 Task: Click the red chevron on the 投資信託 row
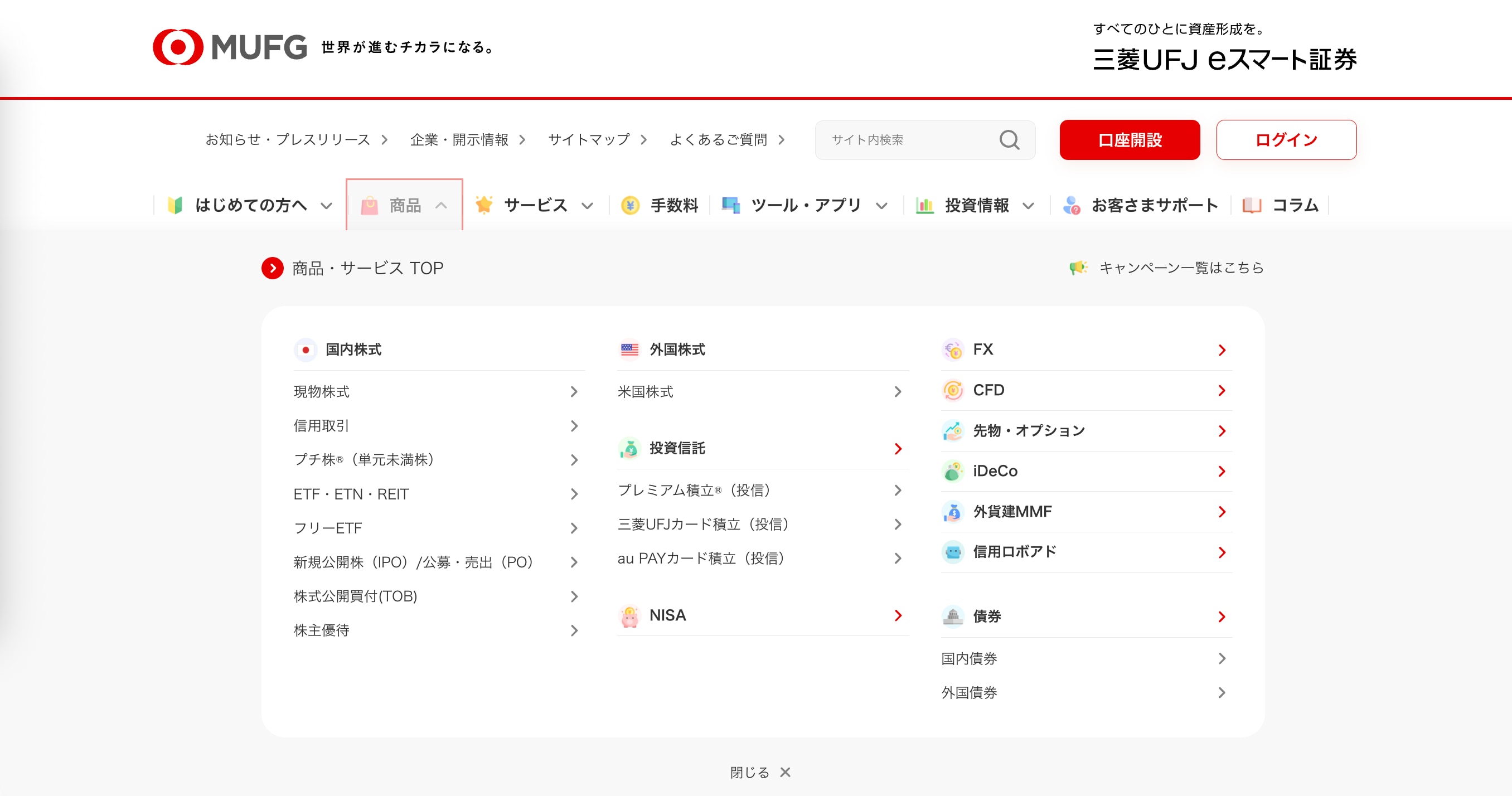[x=898, y=449]
